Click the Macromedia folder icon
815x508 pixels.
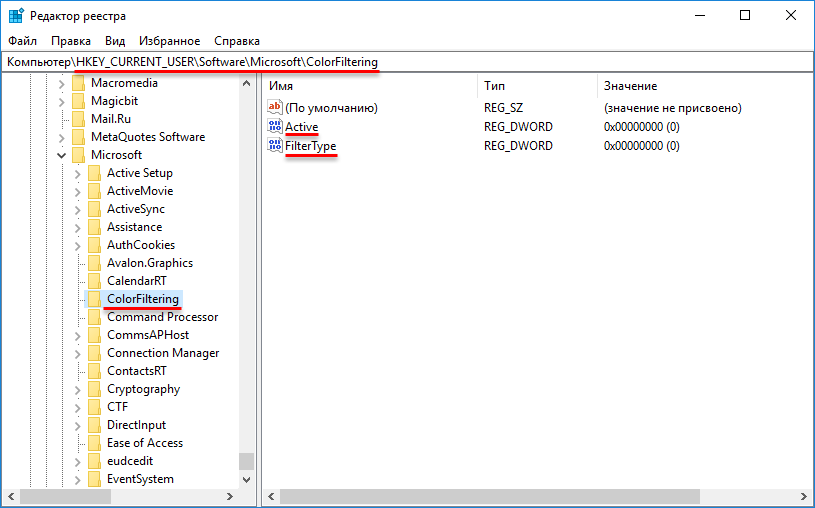[79, 83]
